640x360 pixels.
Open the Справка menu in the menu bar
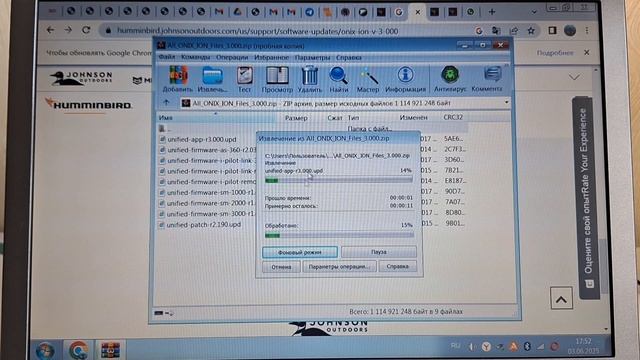coord(349,58)
